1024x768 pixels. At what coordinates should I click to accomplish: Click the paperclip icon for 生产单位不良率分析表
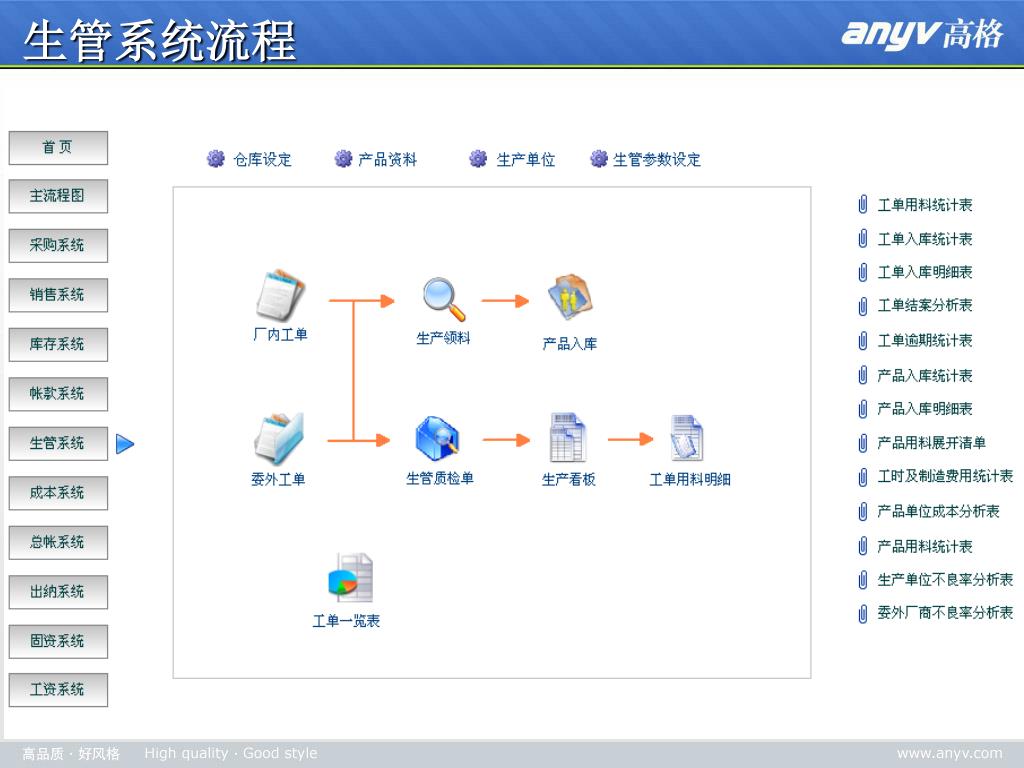[x=863, y=580]
